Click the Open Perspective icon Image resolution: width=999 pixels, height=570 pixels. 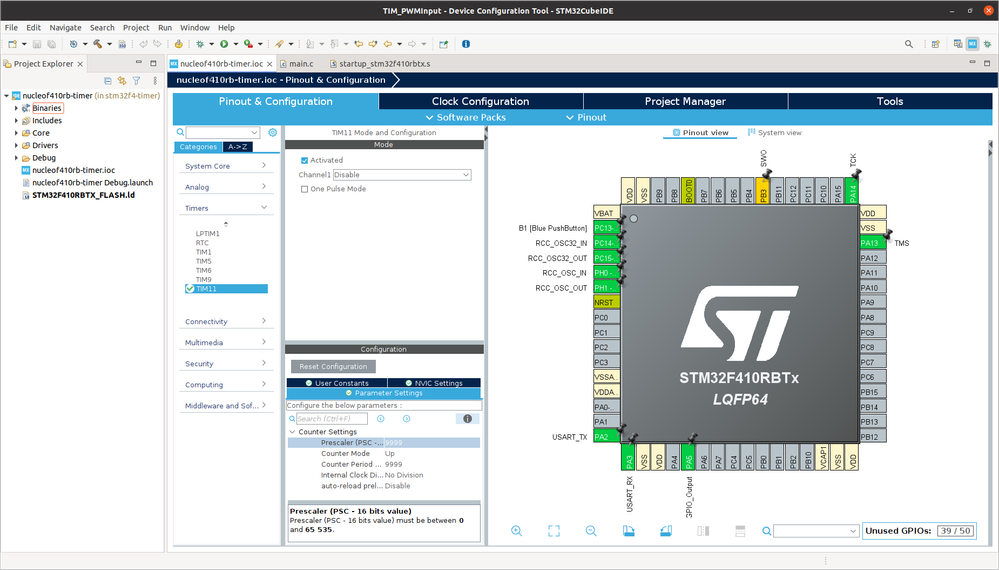(935, 44)
